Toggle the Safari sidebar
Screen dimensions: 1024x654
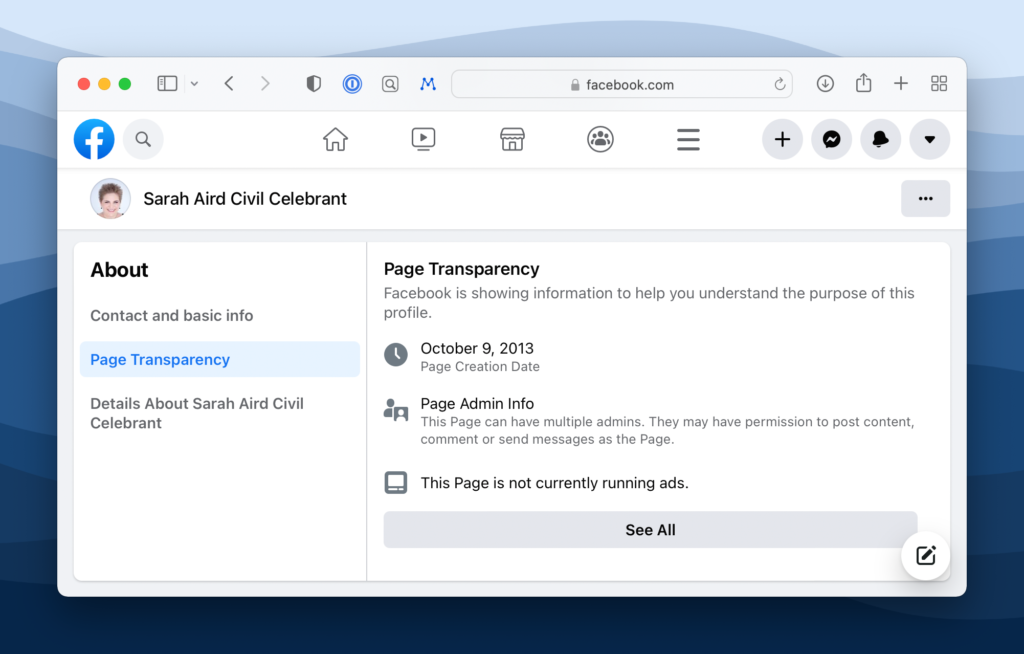click(x=167, y=84)
